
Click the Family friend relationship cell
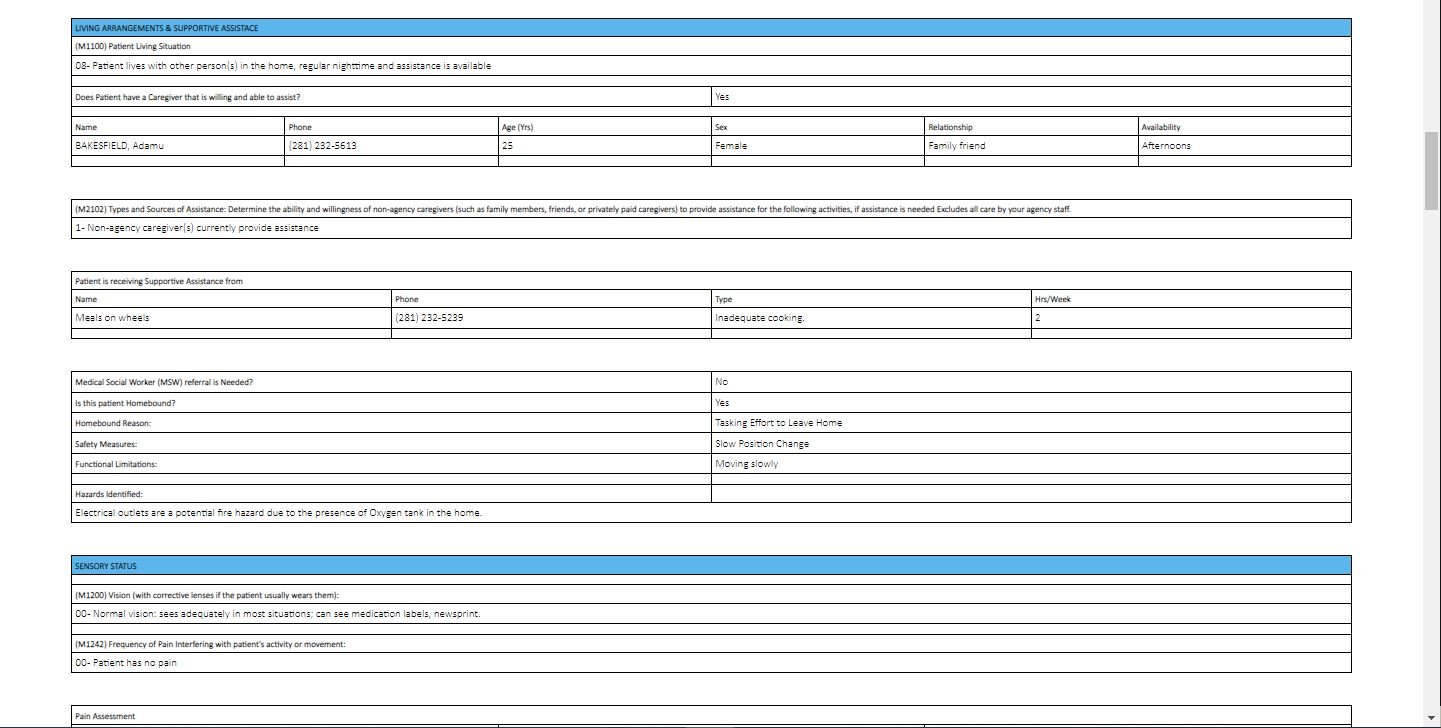pos(956,146)
